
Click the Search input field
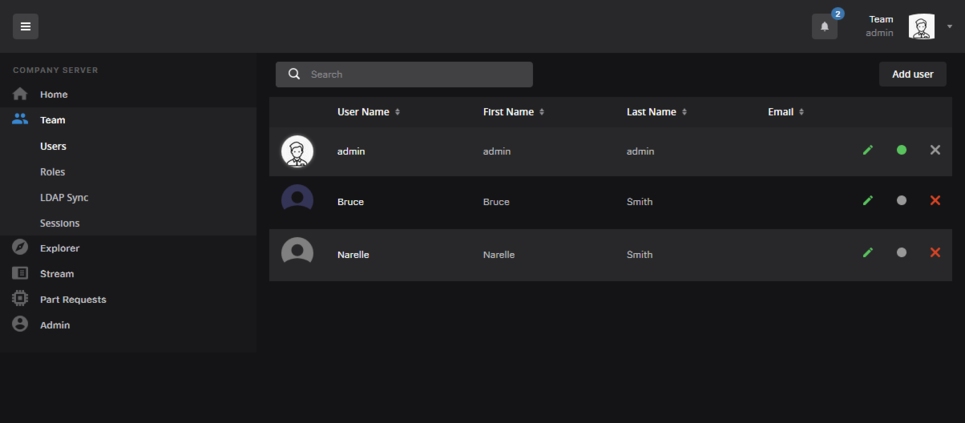point(415,74)
